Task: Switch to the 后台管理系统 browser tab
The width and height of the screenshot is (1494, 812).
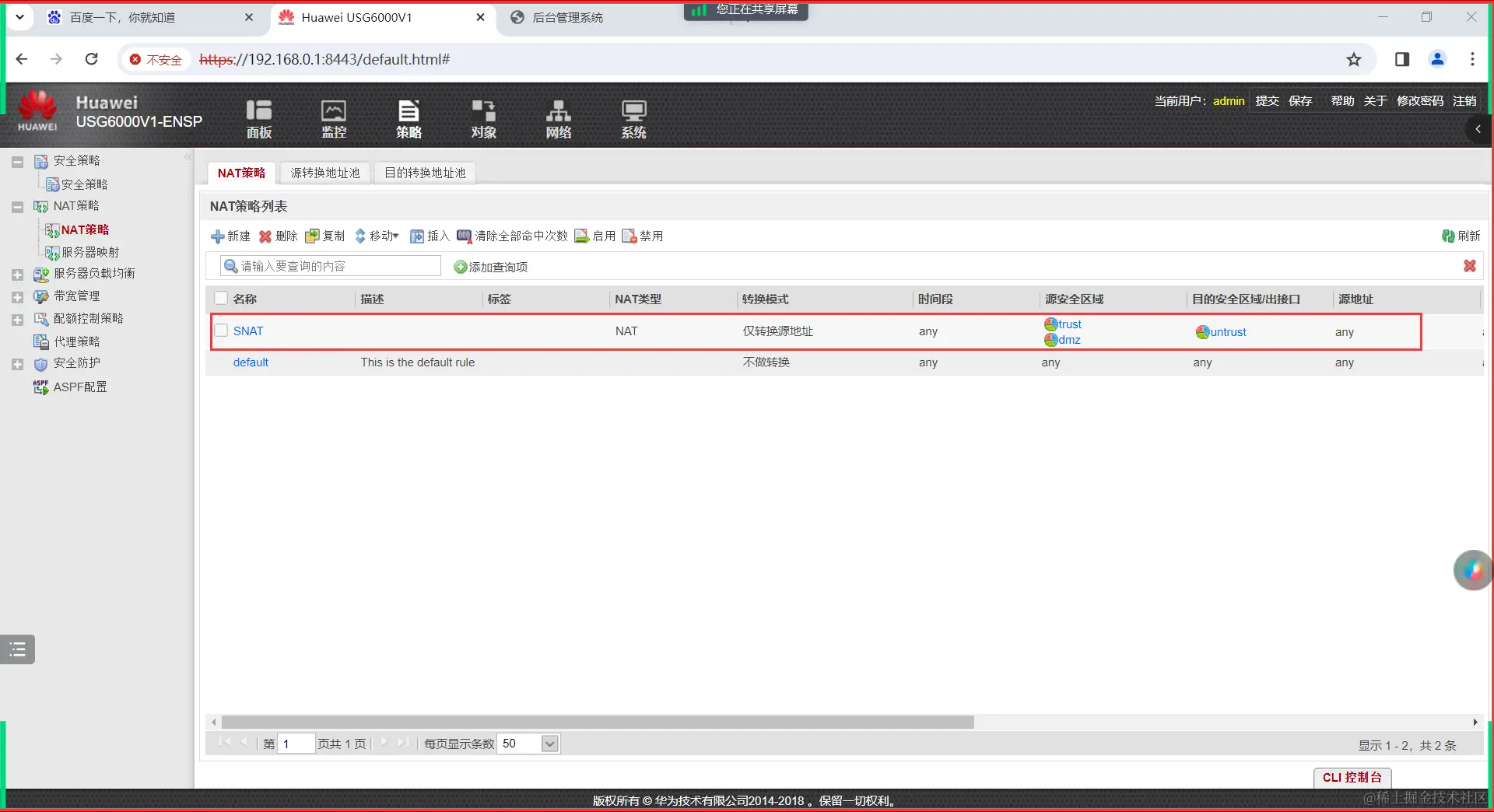Action: pyautogui.click(x=567, y=17)
